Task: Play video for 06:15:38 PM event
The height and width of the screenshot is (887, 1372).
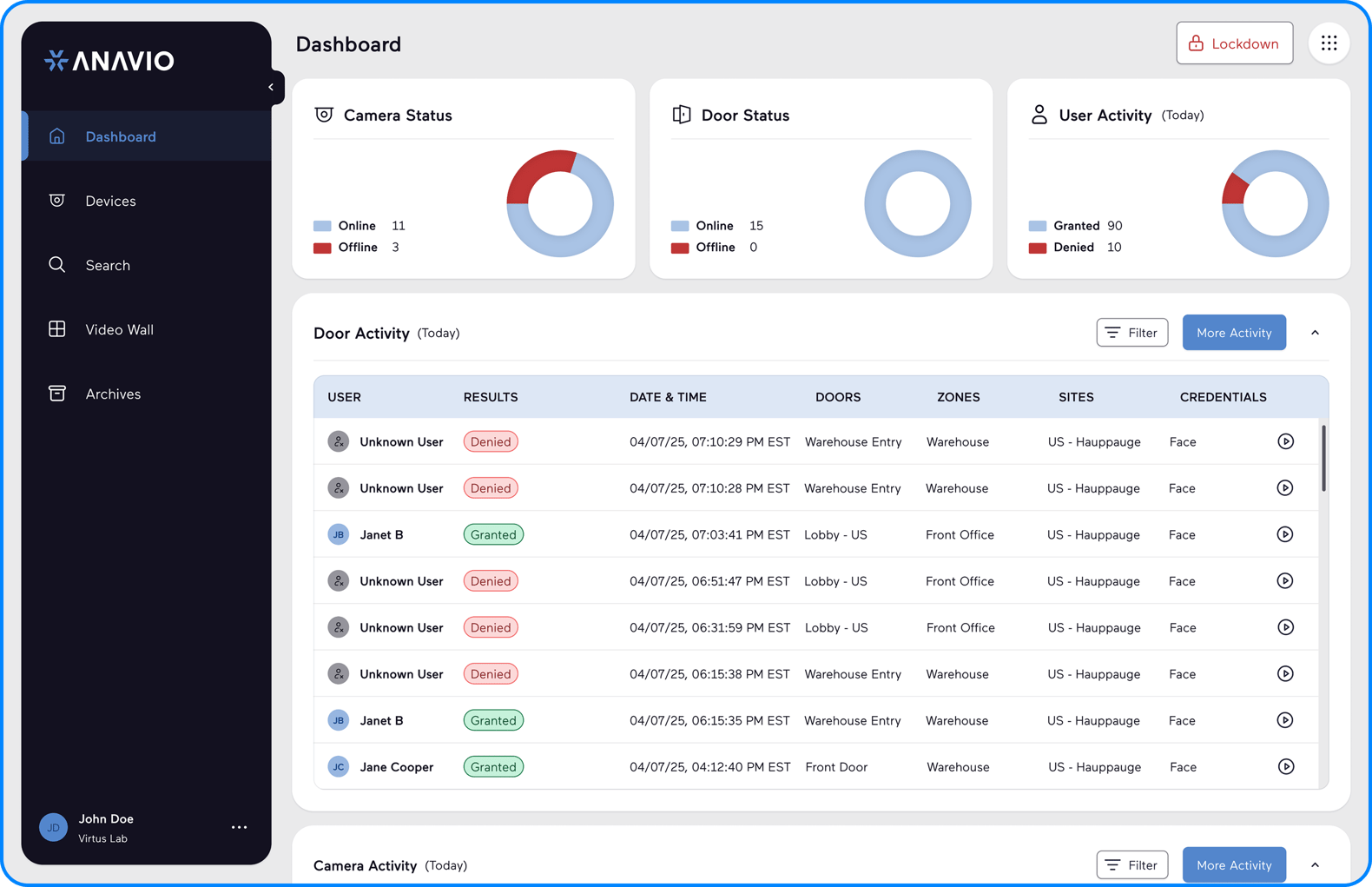Action: pos(1285,674)
